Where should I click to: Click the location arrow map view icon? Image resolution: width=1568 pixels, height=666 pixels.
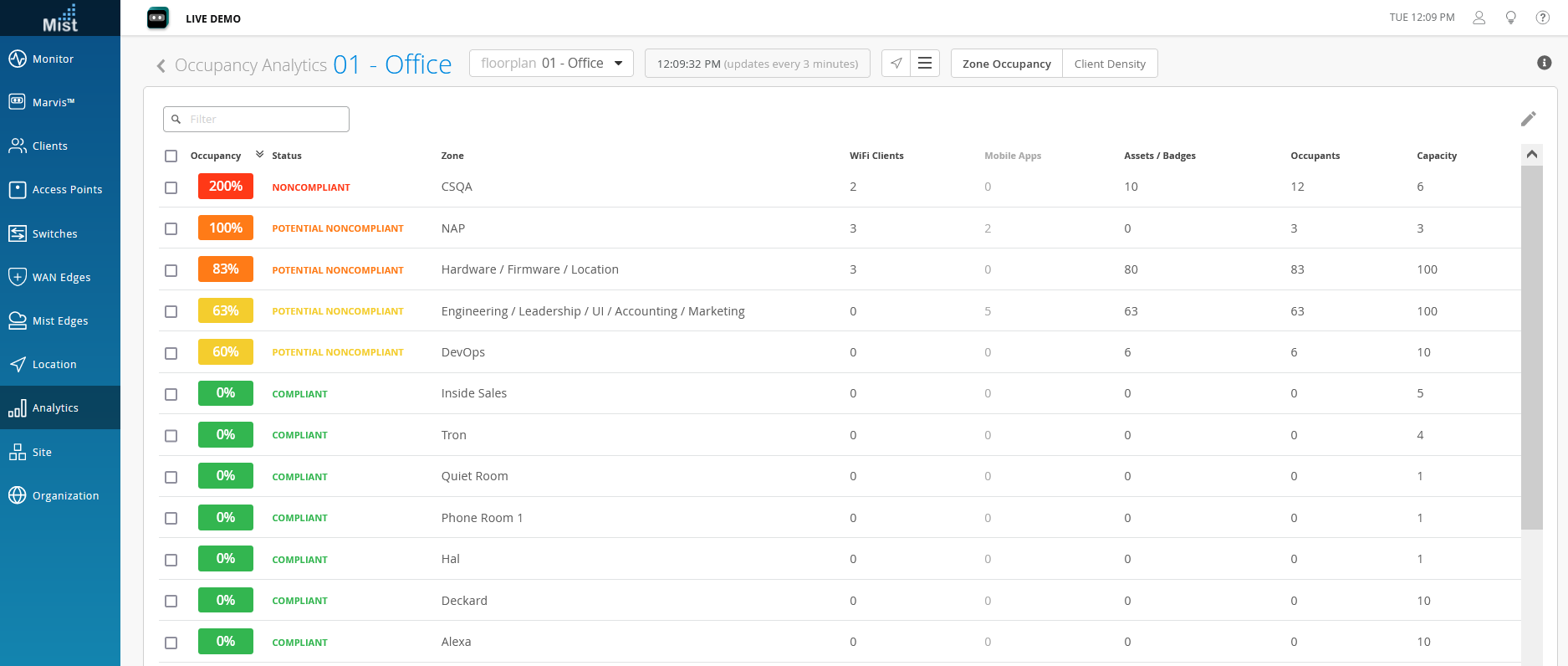pyautogui.click(x=896, y=64)
